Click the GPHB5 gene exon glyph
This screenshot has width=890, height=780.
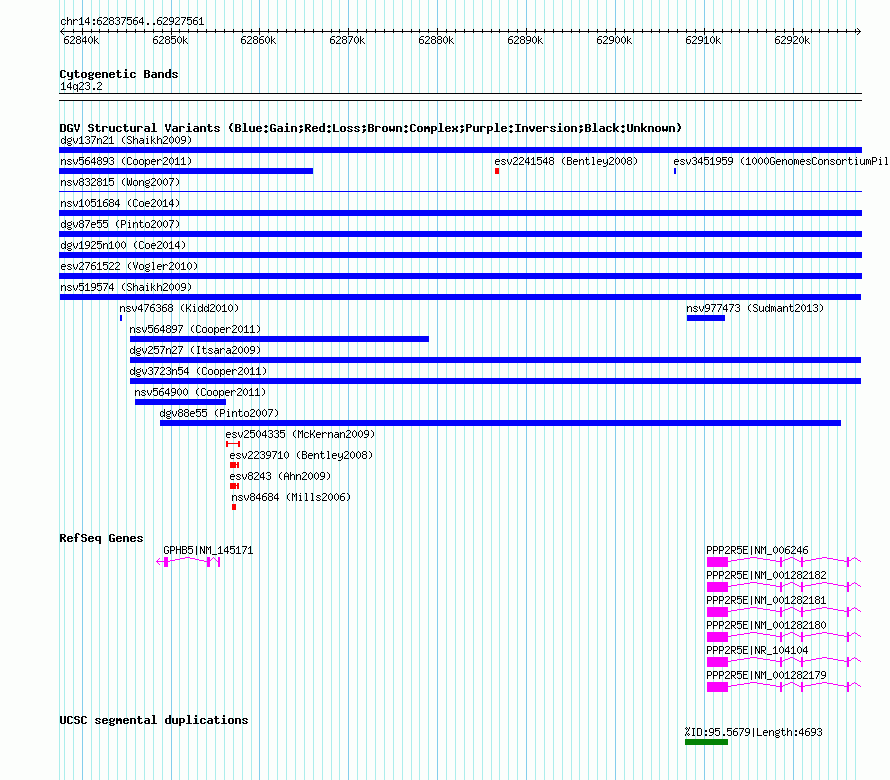tap(188, 562)
